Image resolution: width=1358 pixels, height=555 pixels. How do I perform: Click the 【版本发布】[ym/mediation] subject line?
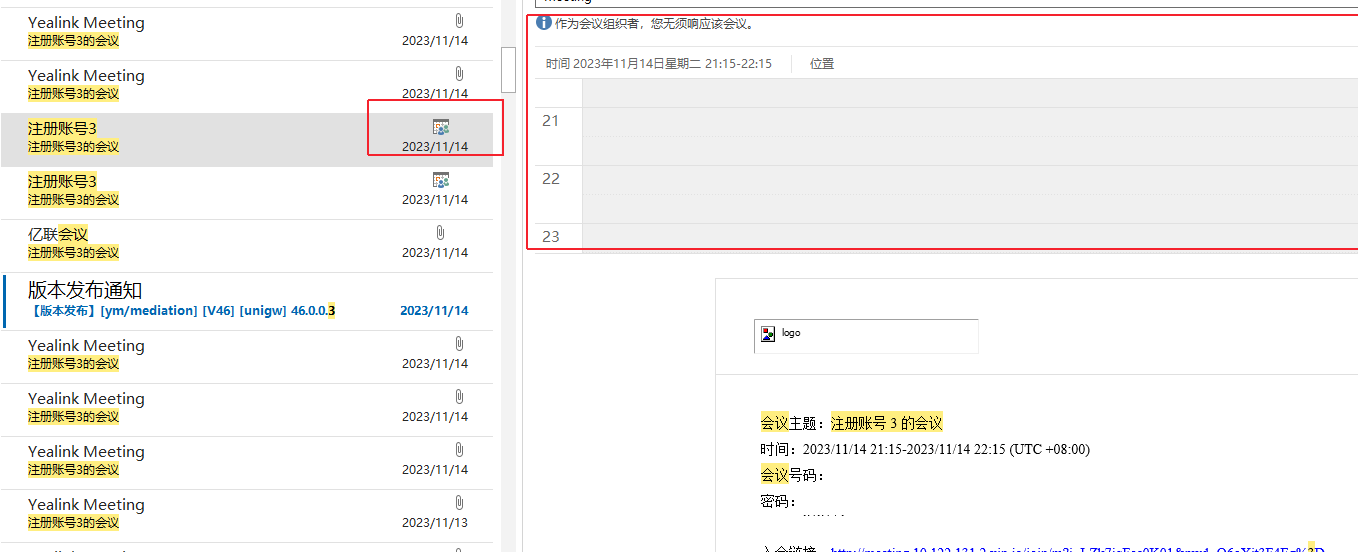pos(182,311)
